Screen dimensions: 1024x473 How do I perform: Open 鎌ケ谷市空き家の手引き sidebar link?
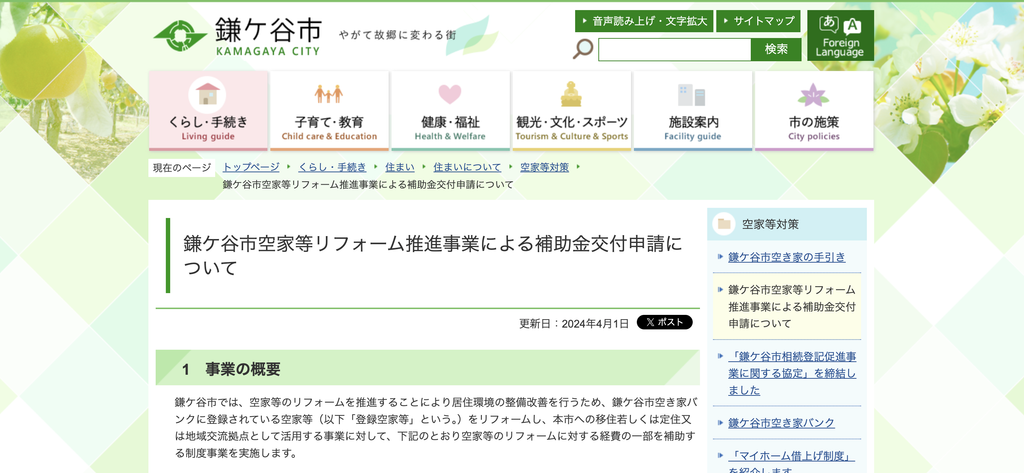coord(786,257)
